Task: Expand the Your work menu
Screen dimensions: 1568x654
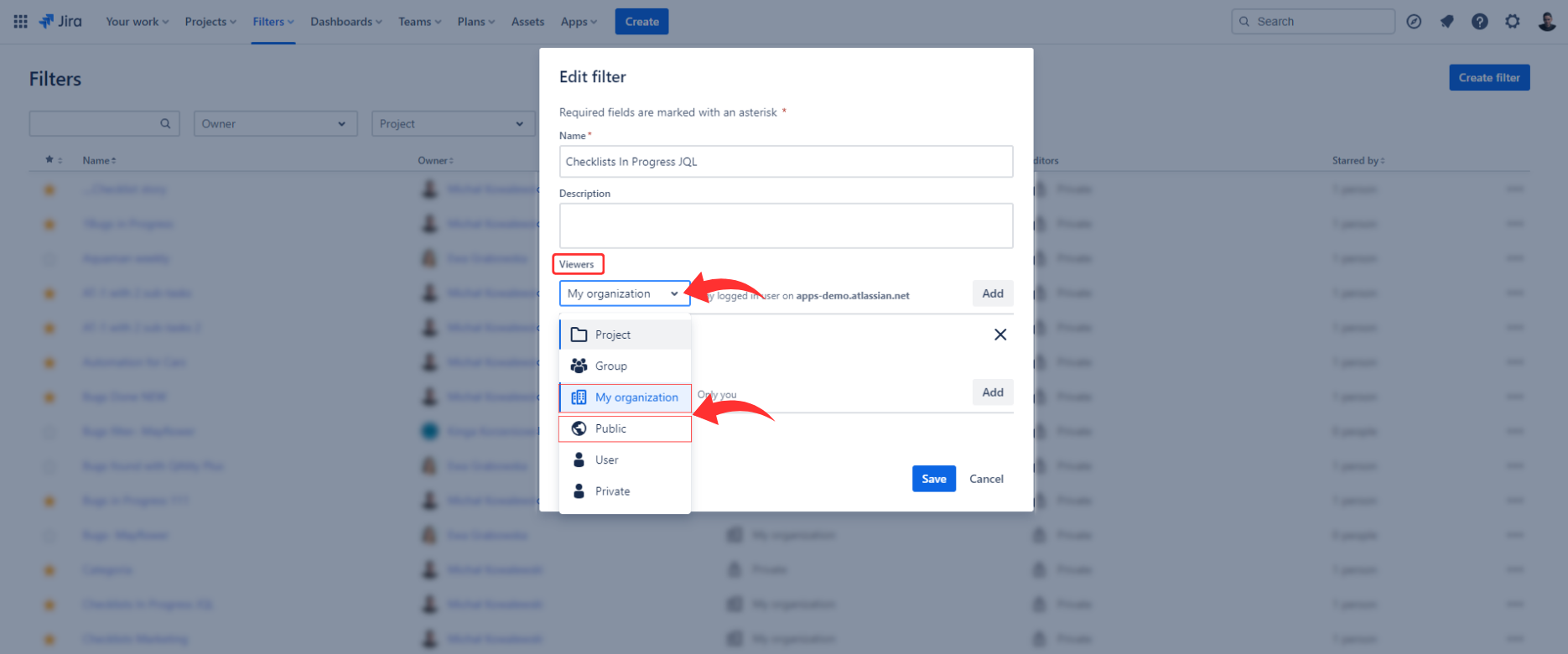Action: pos(138,22)
